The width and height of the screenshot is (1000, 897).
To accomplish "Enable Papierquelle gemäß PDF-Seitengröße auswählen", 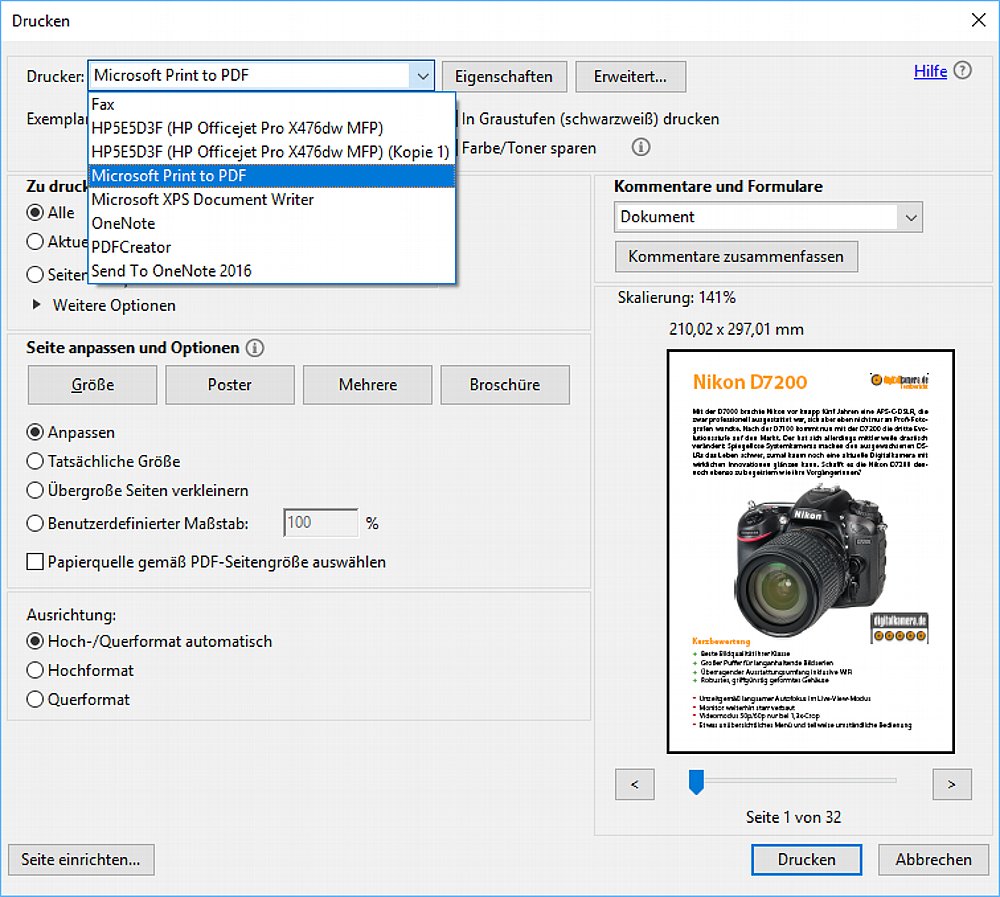I will tap(36, 562).
